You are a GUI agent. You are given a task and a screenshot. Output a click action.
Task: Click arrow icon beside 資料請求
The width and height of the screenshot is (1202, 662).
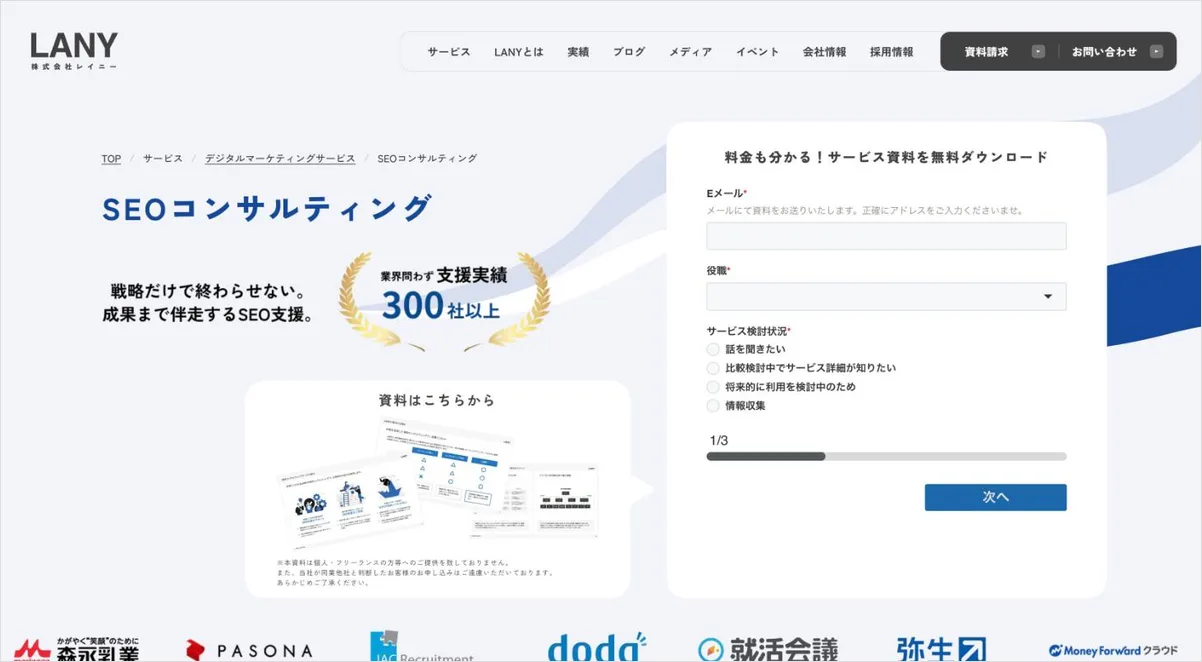1038,52
